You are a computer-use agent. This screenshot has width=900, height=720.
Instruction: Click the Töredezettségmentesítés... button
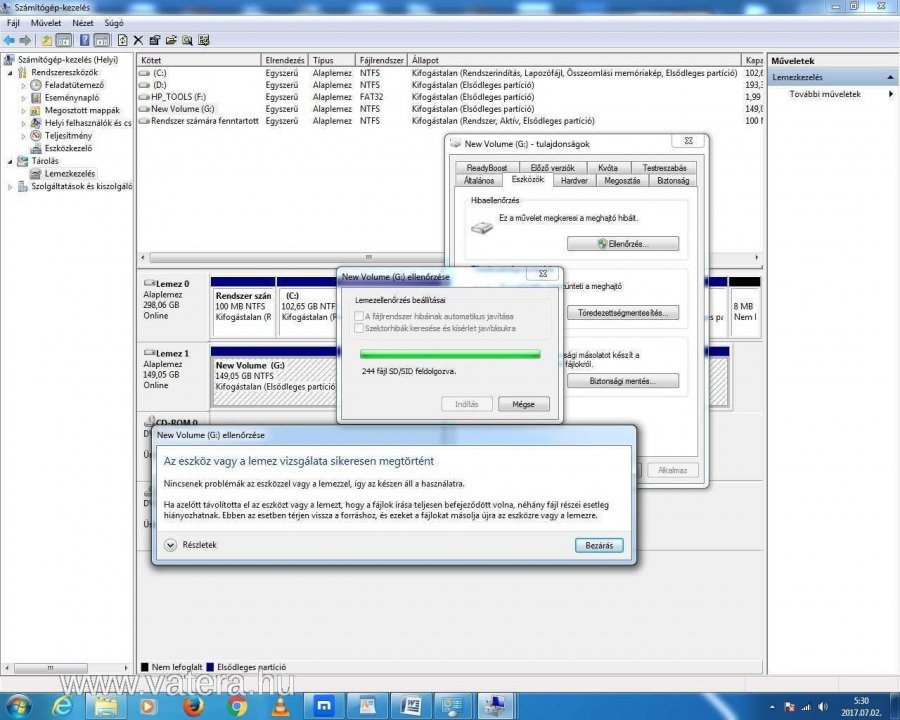pos(623,313)
